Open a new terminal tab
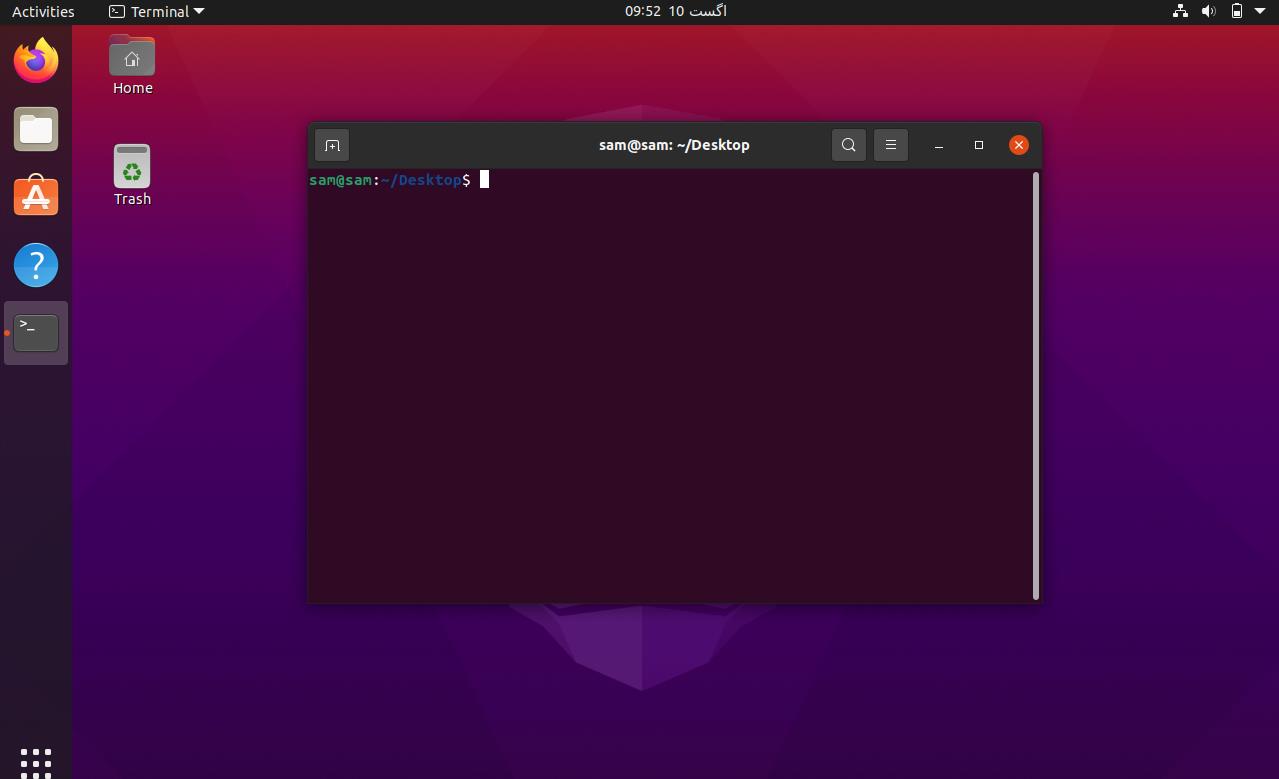Screen dimensions: 1279x779 pyautogui.click(x=332, y=144)
